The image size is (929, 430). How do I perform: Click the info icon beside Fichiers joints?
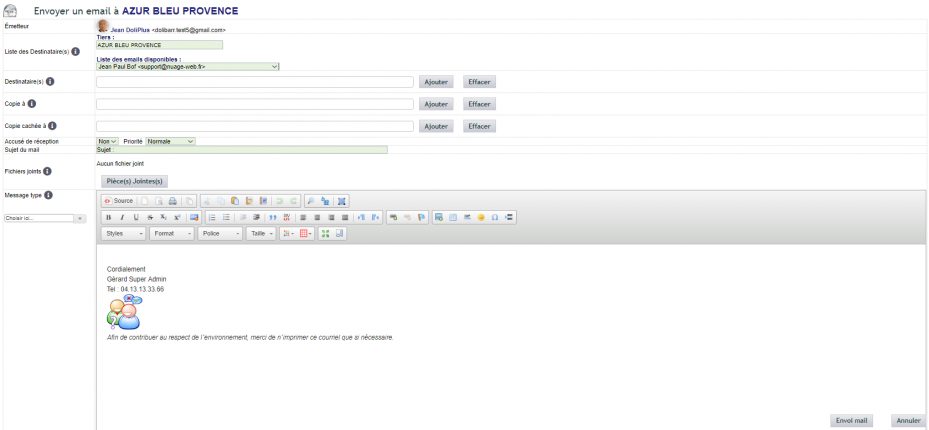[47, 171]
